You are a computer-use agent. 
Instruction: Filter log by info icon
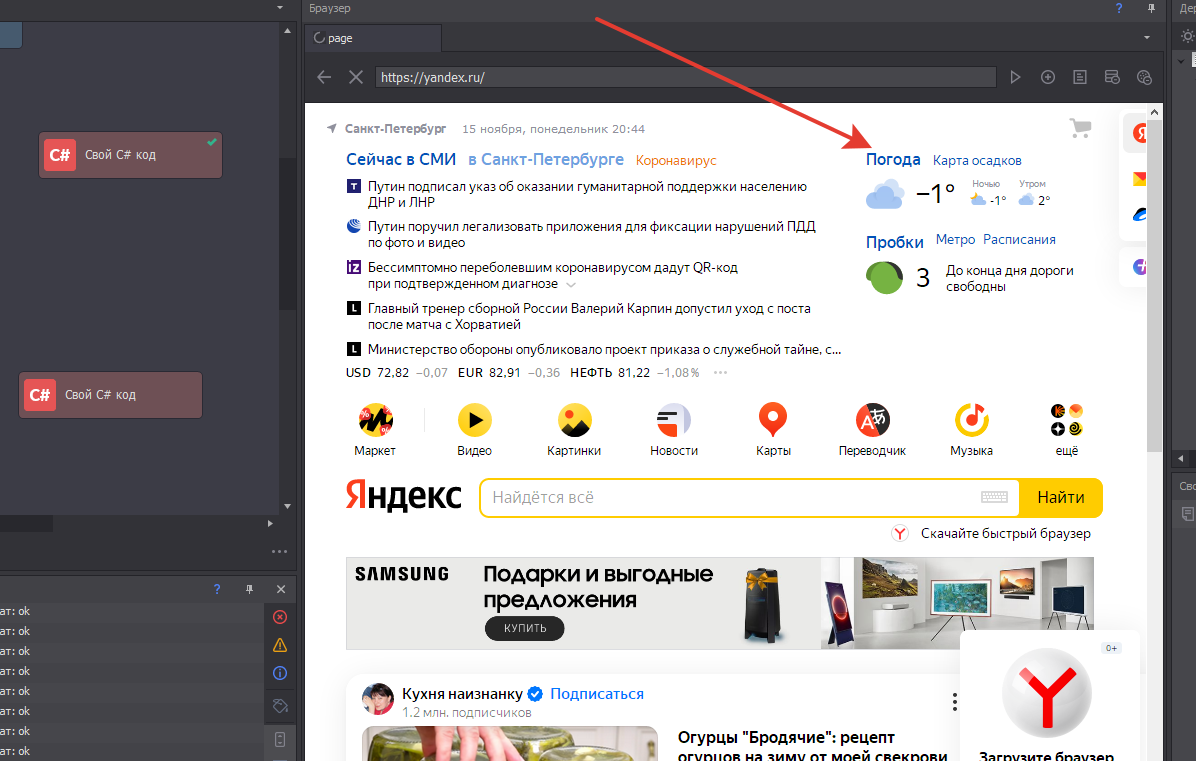click(x=280, y=673)
